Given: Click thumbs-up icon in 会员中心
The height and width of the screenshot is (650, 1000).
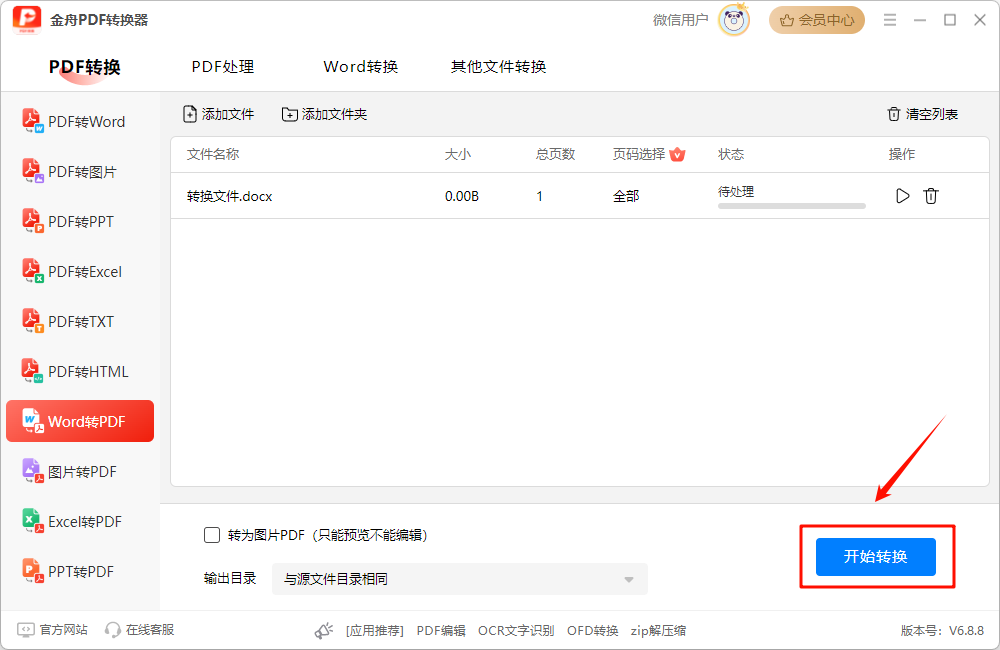Looking at the screenshot, I should [787, 20].
